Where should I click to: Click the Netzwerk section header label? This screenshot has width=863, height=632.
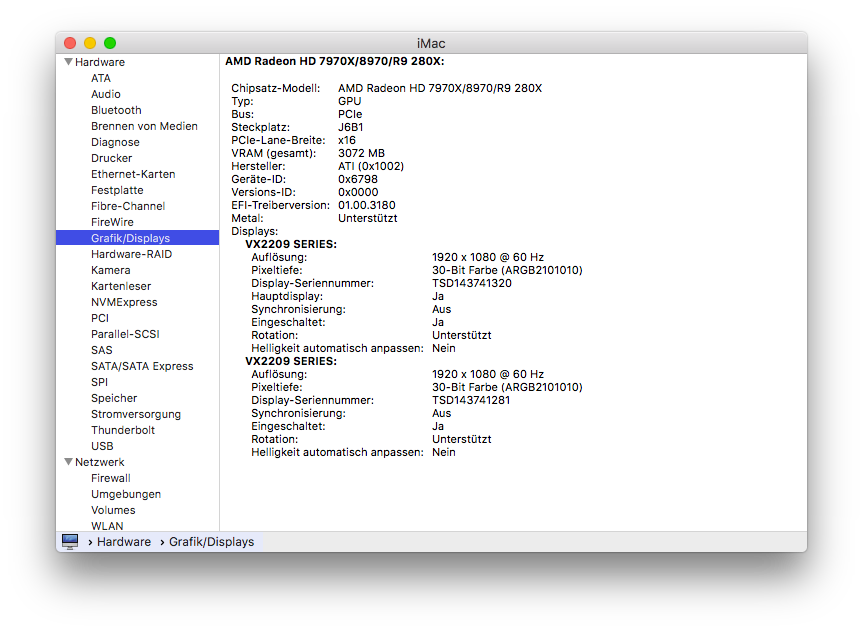100,462
